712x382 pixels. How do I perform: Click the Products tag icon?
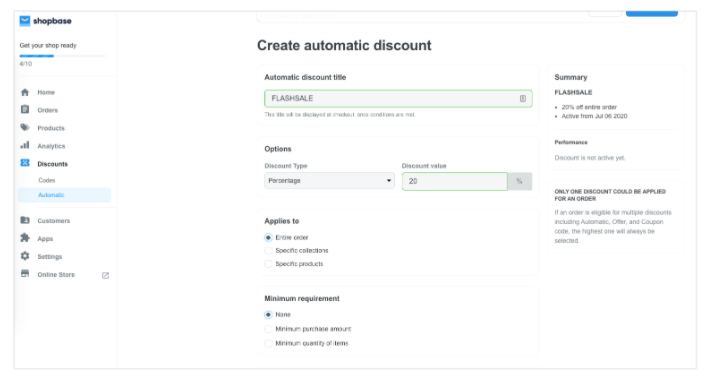(25, 128)
